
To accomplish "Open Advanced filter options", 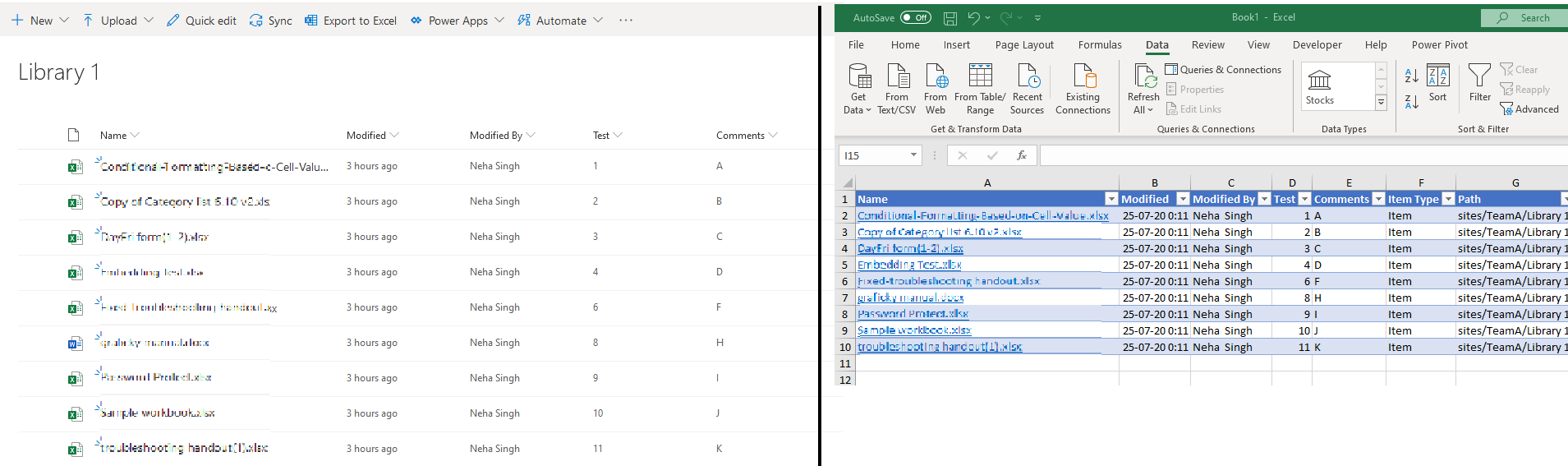I will tap(1529, 109).
